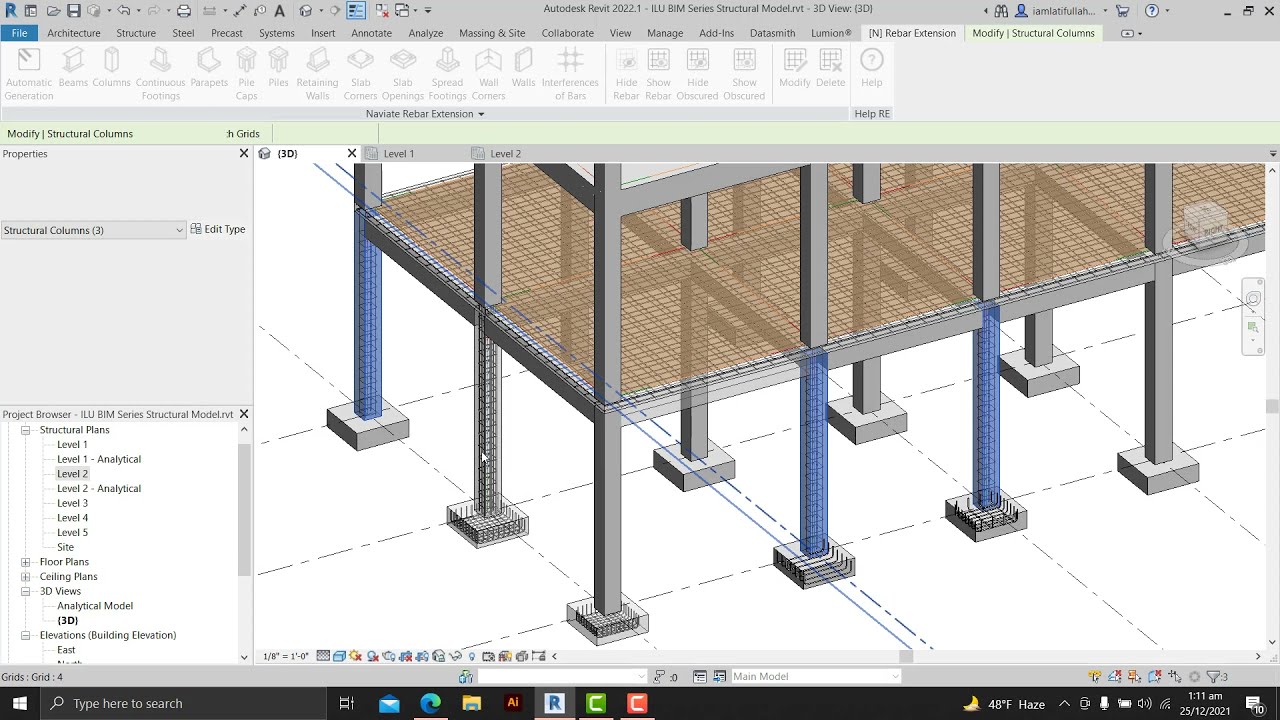Toggle Select Elements by Face in status bar
Screen dimensions: 1280x720
(1155, 677)
